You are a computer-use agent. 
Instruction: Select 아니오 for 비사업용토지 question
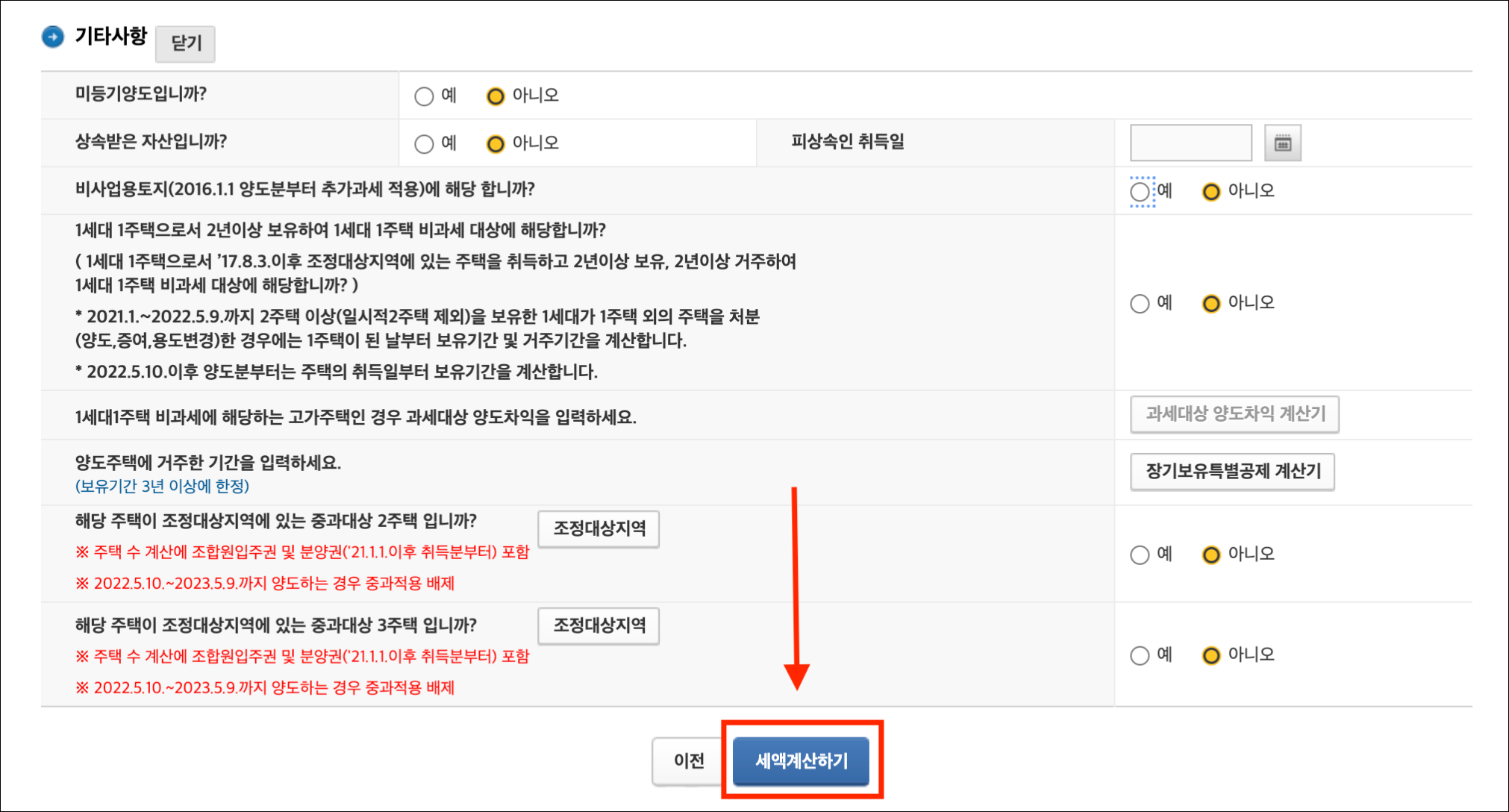coord(1211,191)
